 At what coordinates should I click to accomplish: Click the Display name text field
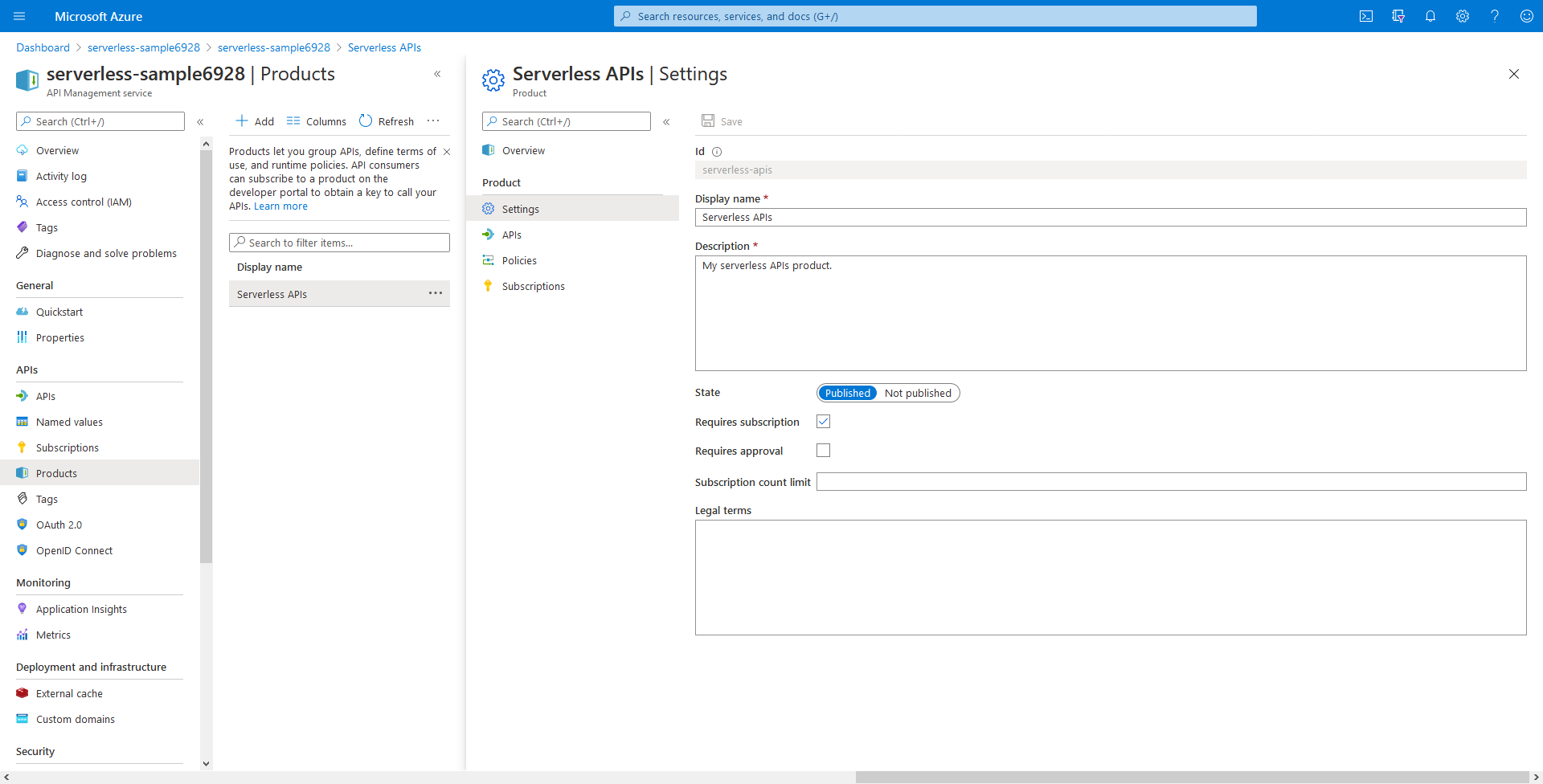pos(1111,217)
